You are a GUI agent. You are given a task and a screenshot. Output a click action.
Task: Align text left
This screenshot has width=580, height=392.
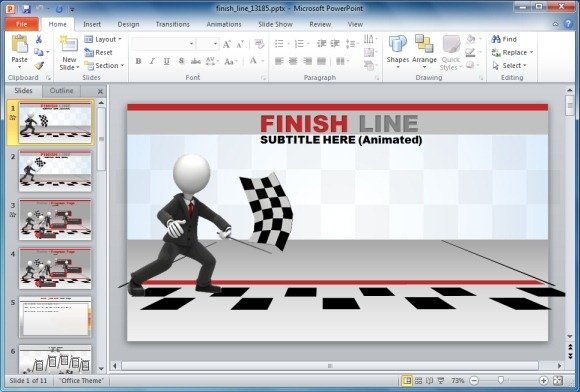(x=279, y=61)
